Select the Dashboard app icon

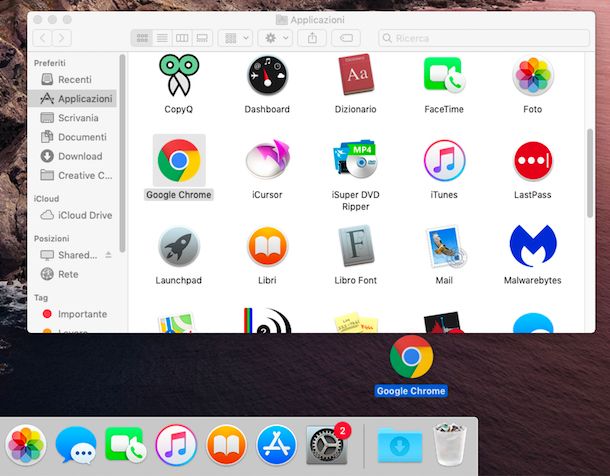[267, 75]
